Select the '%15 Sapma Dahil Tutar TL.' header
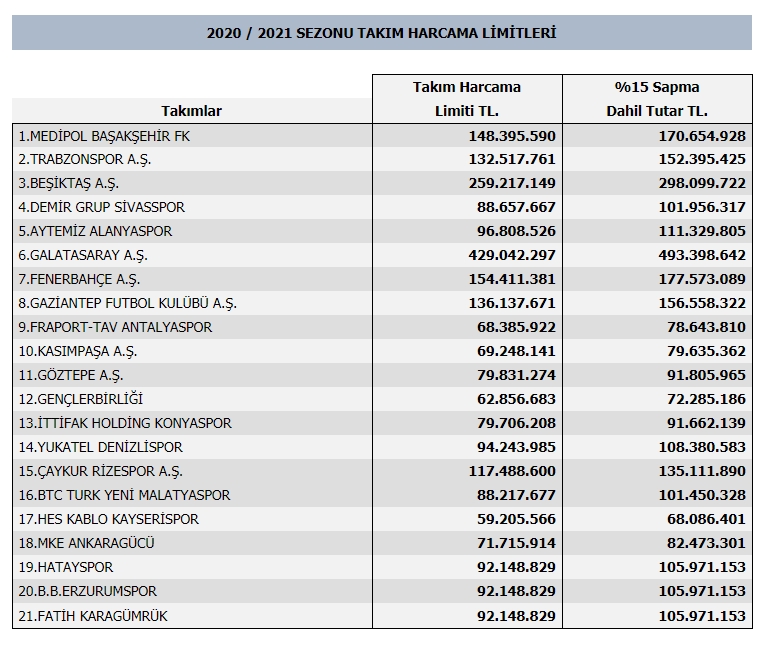 tap(657, 99)
